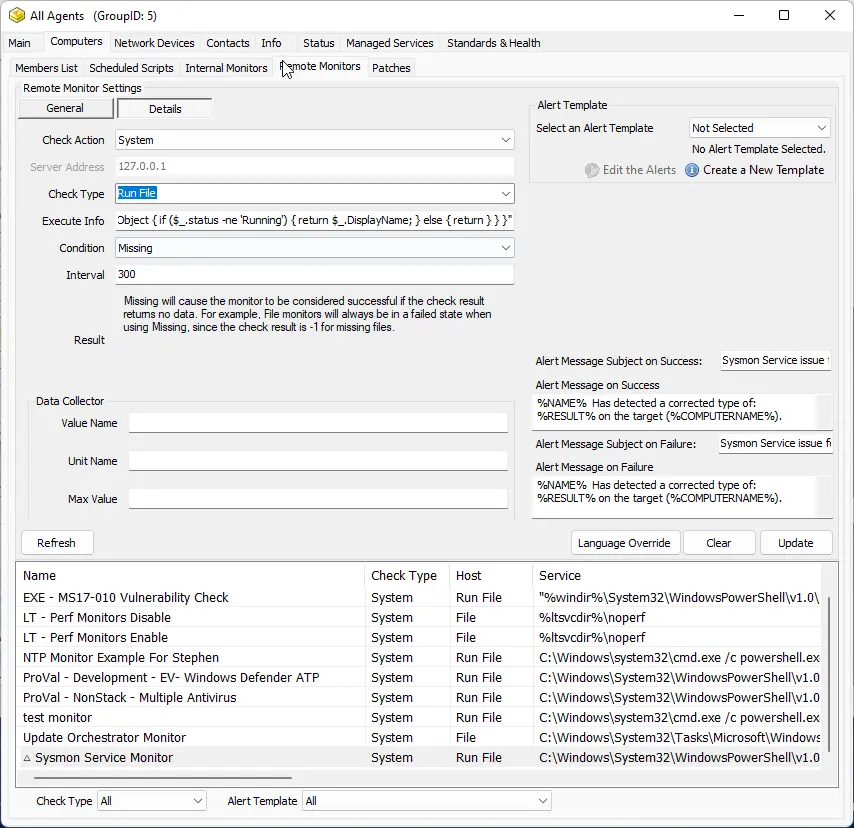The width and height of the screenshot is (854, 828).
Task: Click the Server Address field
Action: (314, 167)
